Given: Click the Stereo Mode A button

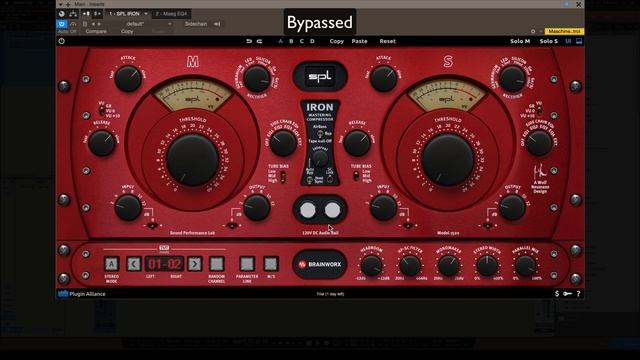Looking at the screenshot, I should (111, 264).
